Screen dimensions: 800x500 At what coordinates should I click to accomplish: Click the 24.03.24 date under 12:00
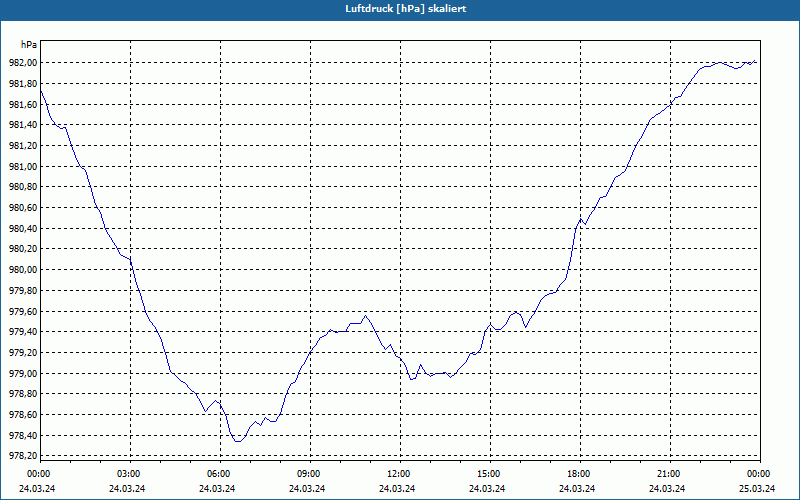[x=397, y=489]
